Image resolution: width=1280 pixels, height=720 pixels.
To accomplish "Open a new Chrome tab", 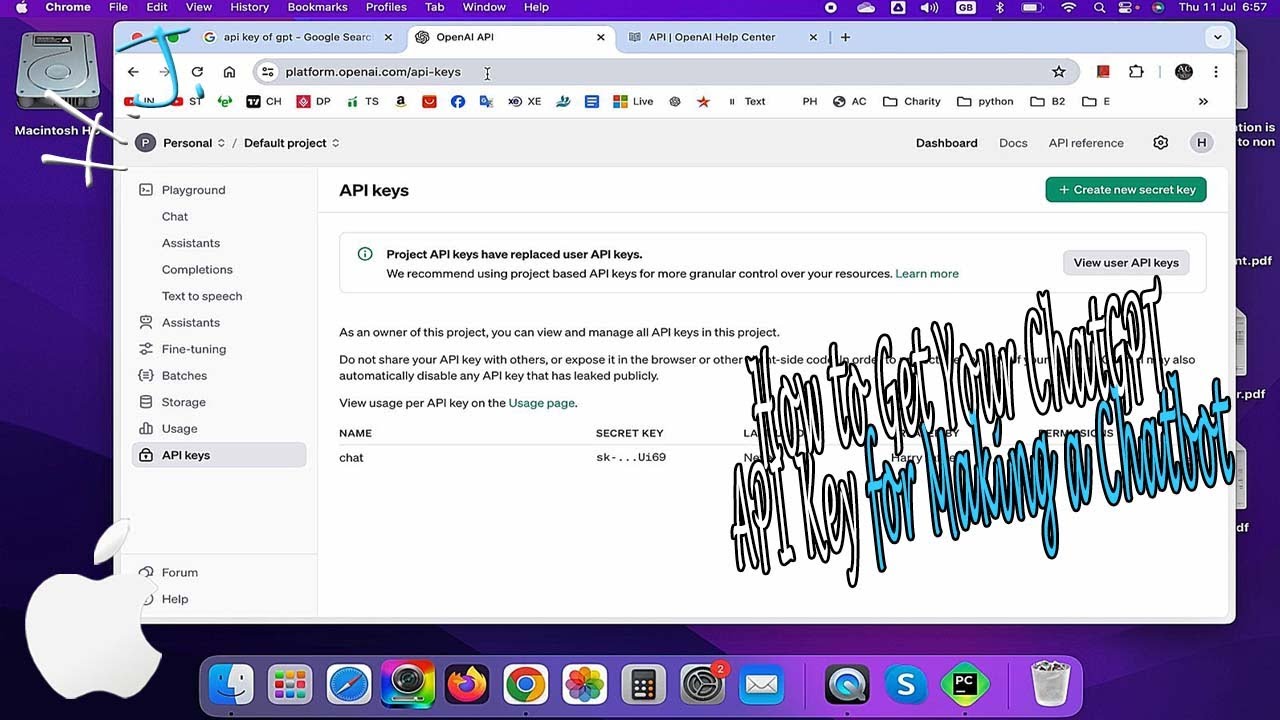I will pos(845,37).
